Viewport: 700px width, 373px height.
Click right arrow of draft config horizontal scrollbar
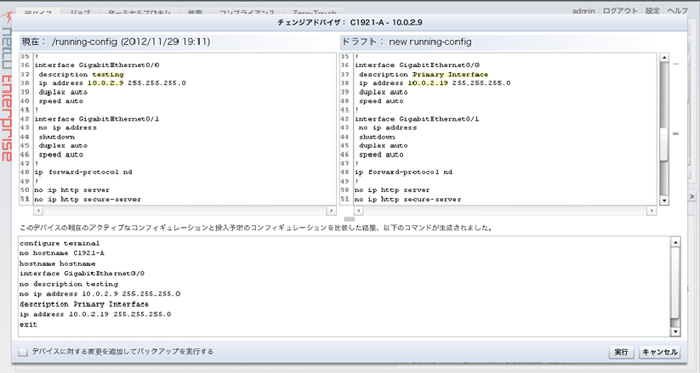[x=651, y=210]
